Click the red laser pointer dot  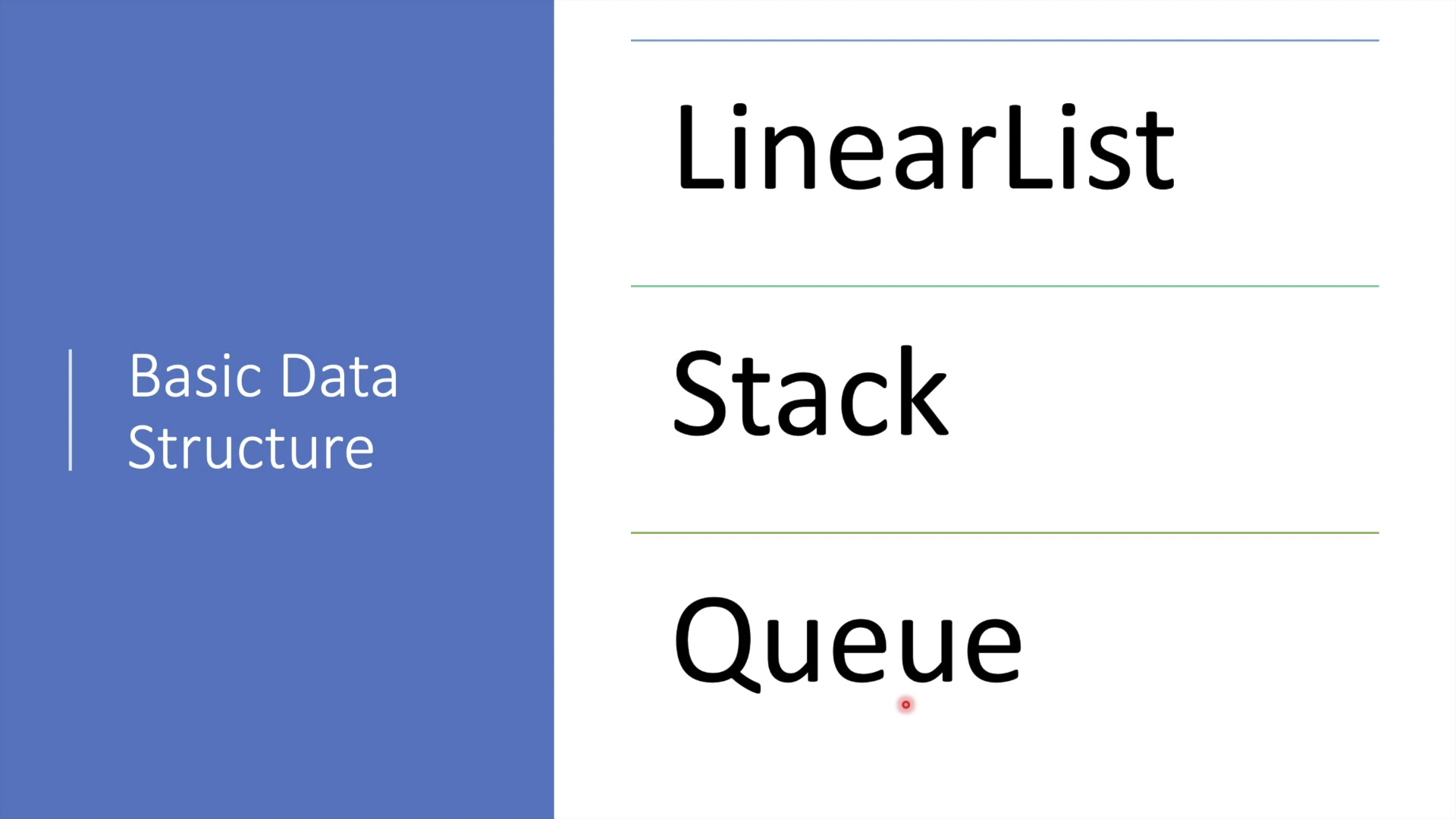click(905, 704)
